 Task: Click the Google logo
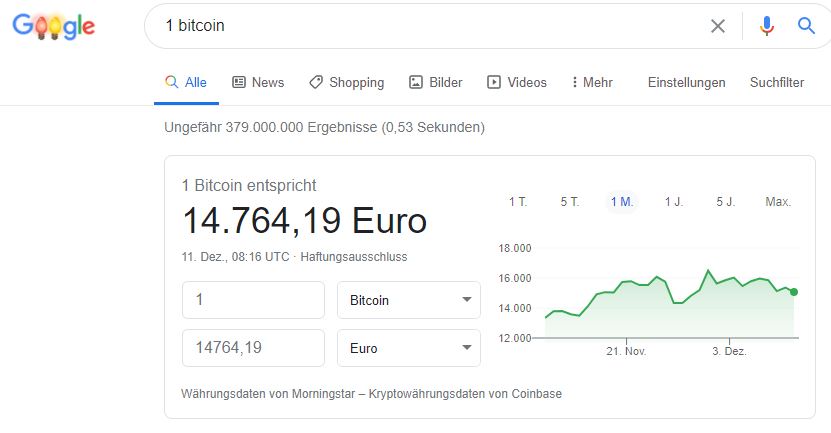click(53, 26)
